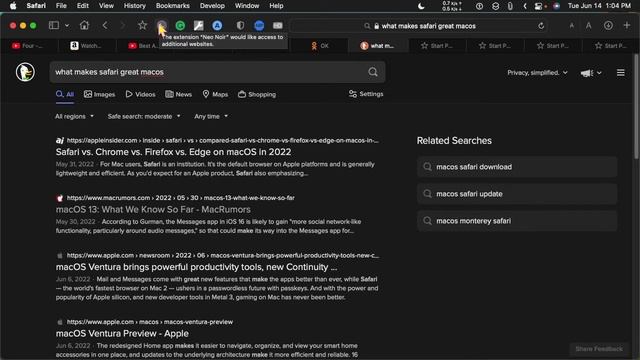Select the All results tab
Viewport: 640px width, 360px height.
click(64, 94)
